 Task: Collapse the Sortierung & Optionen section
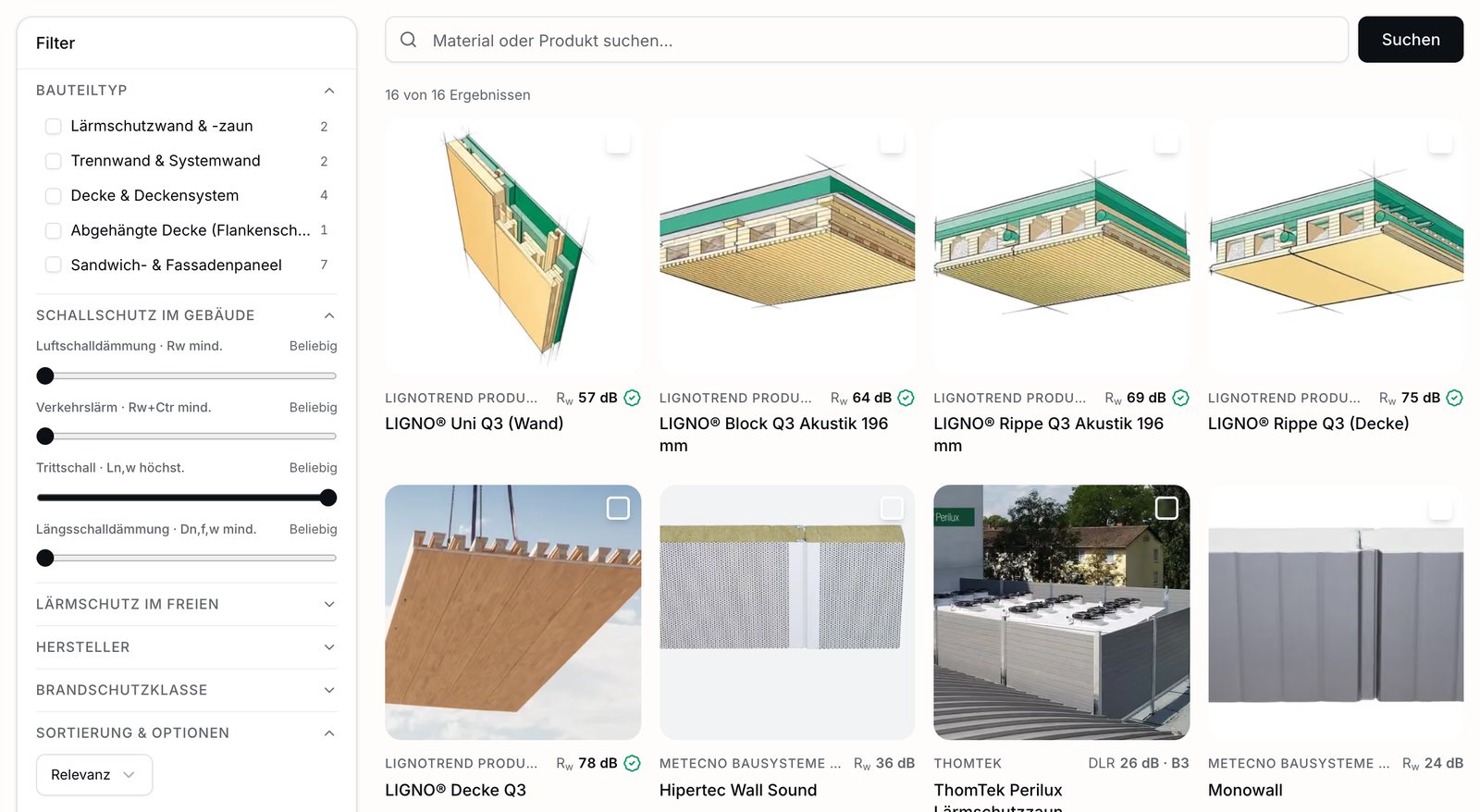click(329, 733)
